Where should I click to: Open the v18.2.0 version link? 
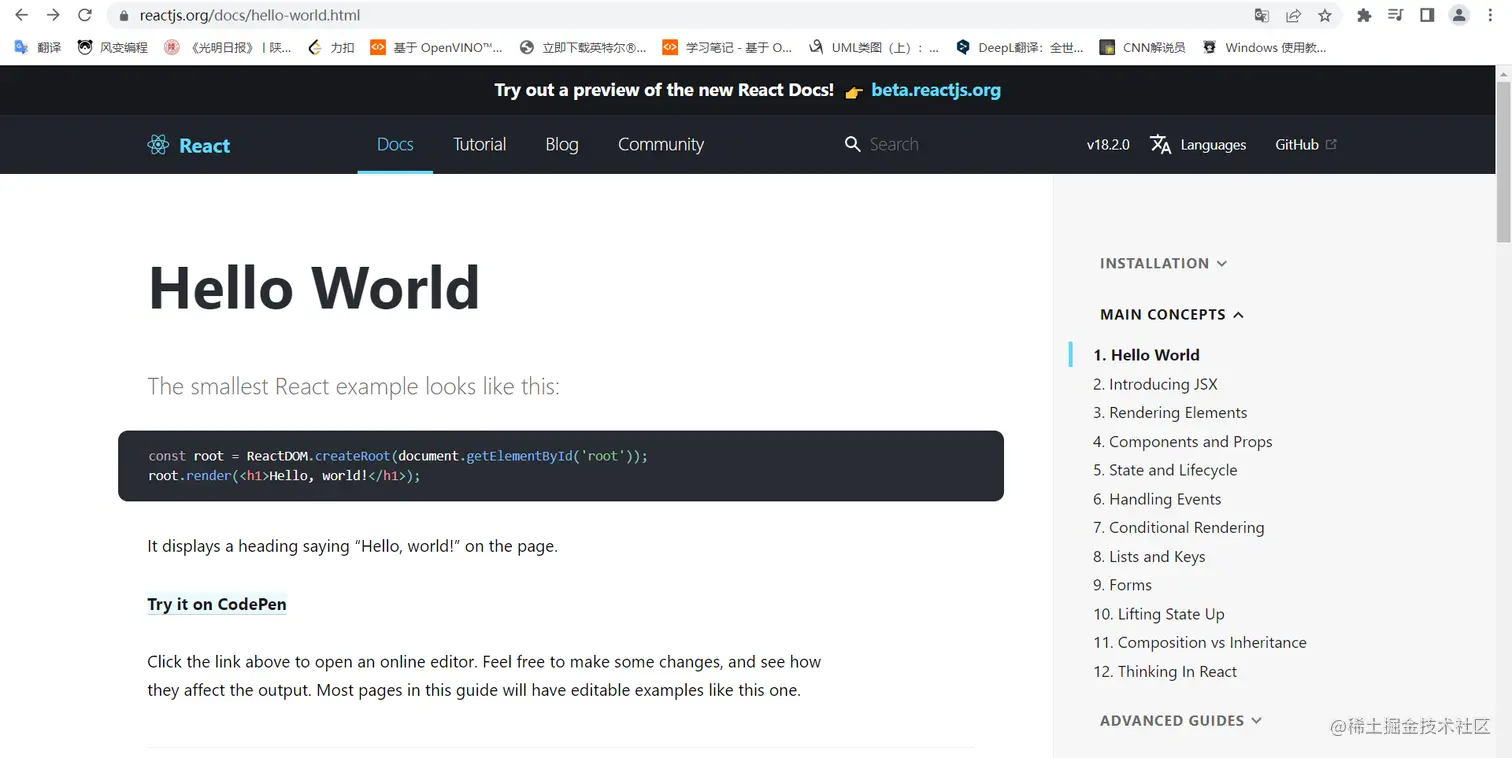(x=1108, y=145)
